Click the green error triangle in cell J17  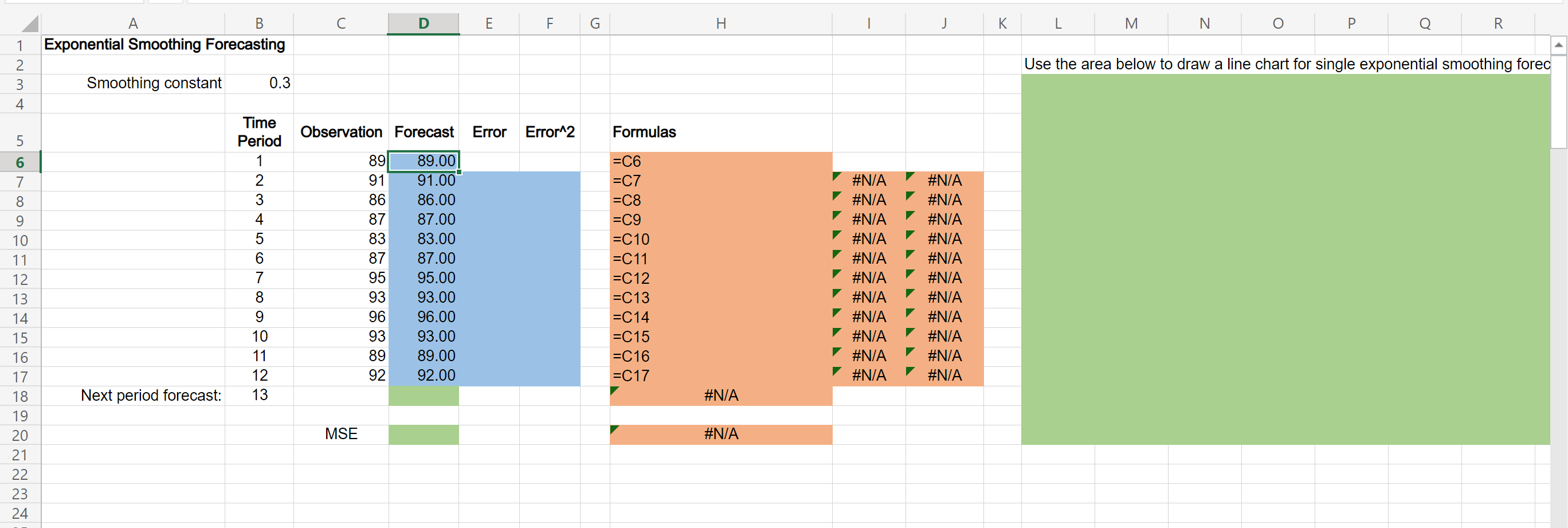tap(910, 370)
